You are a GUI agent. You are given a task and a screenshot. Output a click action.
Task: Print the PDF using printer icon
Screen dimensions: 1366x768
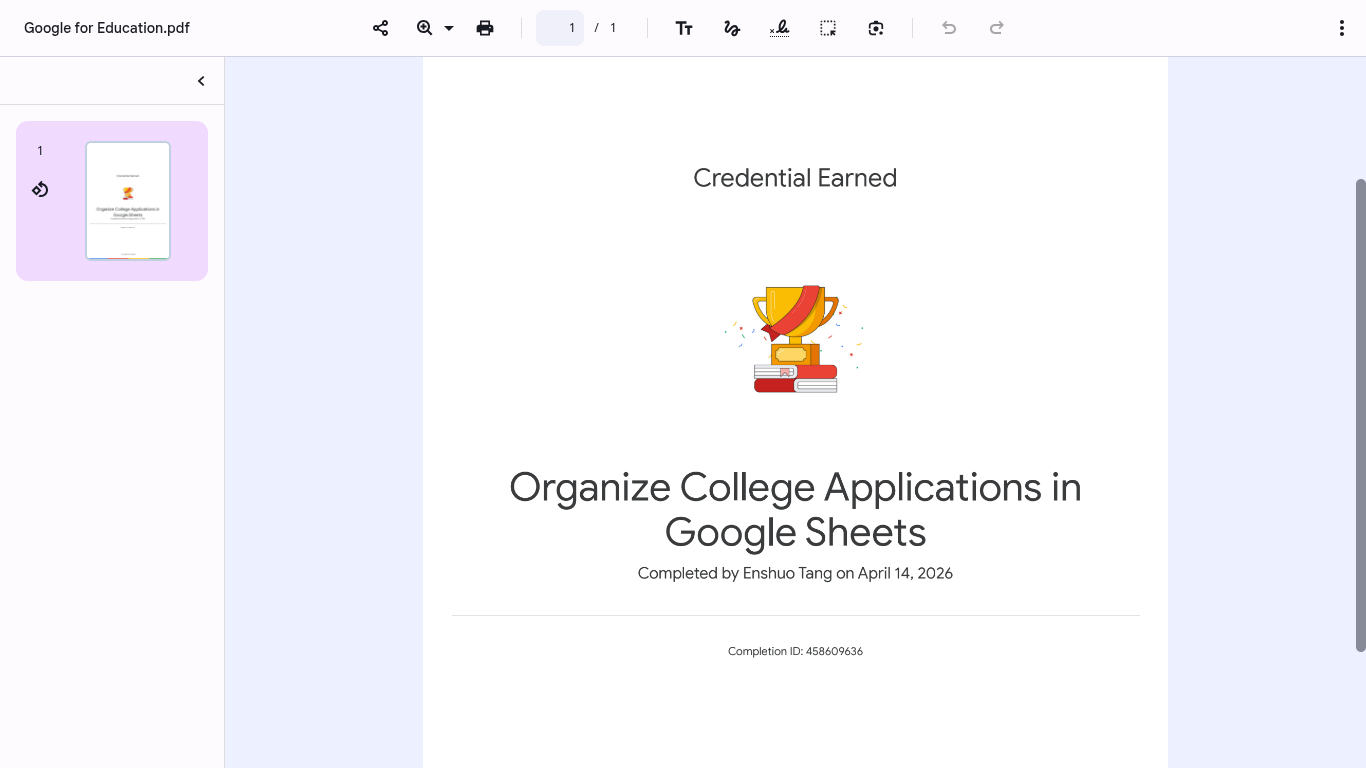[x=485, y=28]
